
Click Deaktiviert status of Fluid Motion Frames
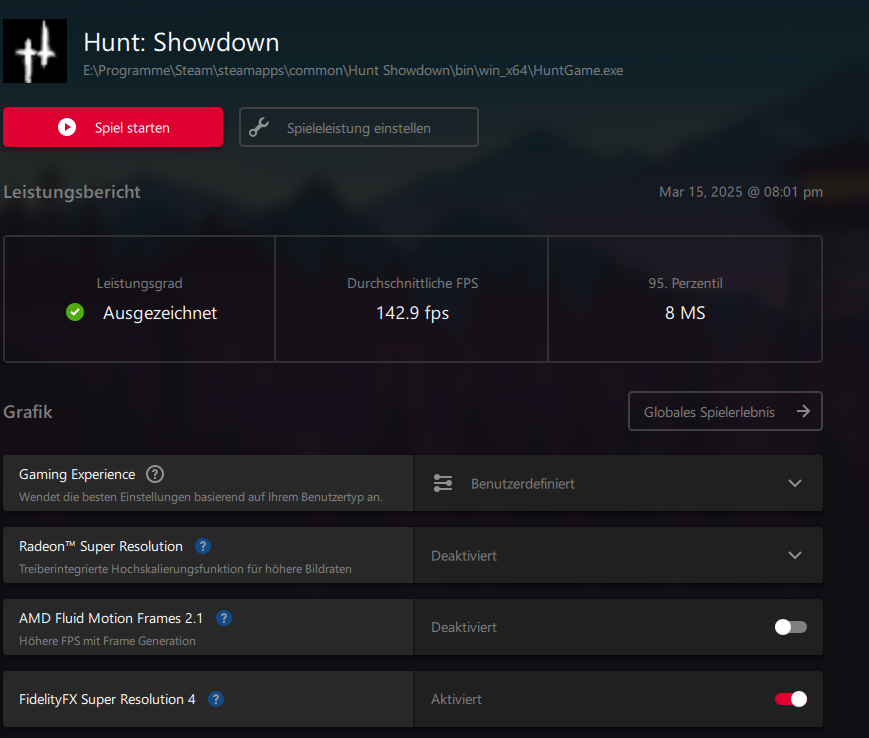coord(464,627)
